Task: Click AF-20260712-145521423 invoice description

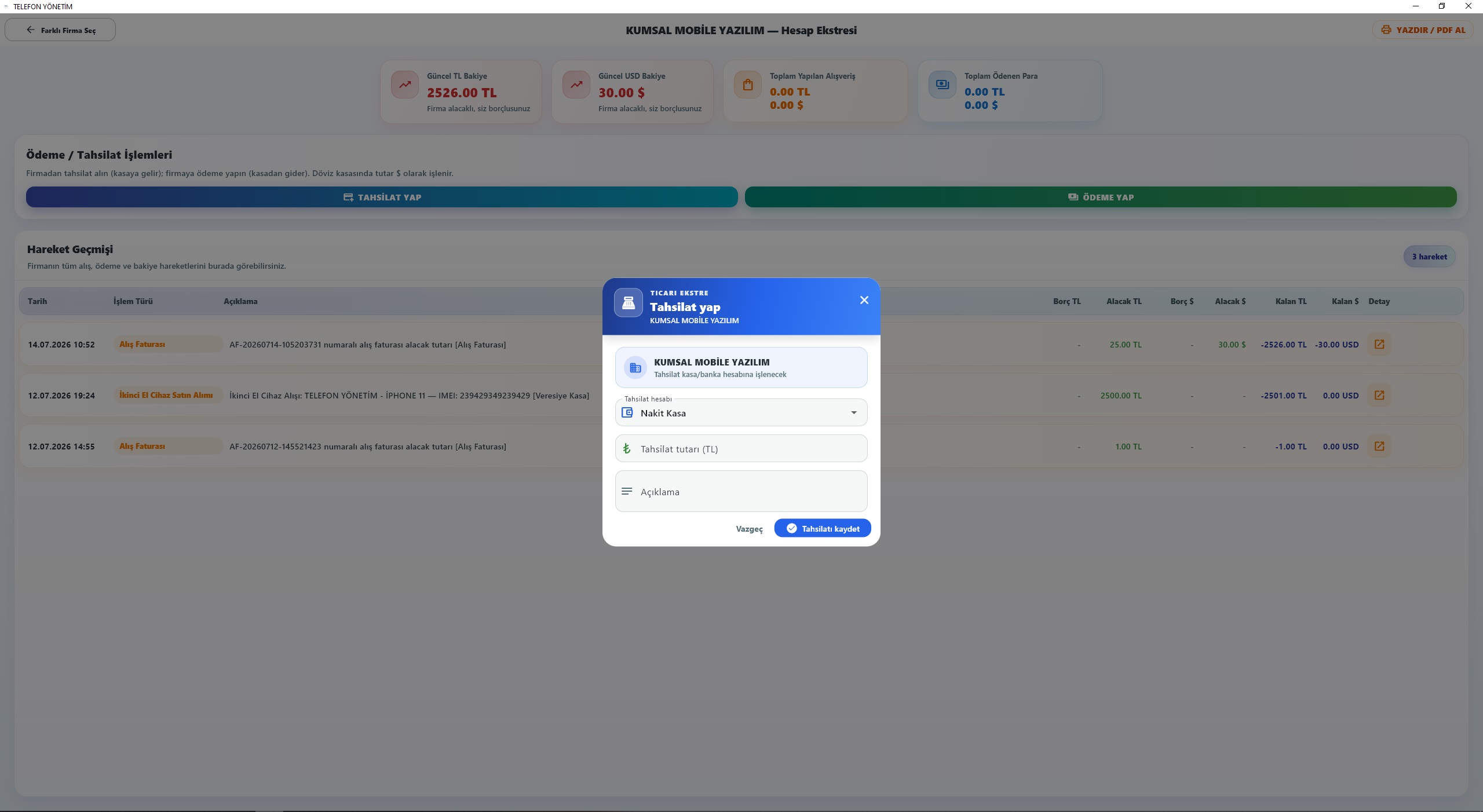Action: (368, 447)
